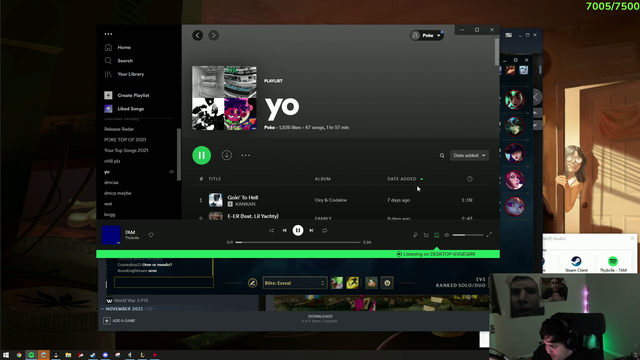Open the wat playlist
This screenshot has width=640, height=360.
[x=108, y=204]
